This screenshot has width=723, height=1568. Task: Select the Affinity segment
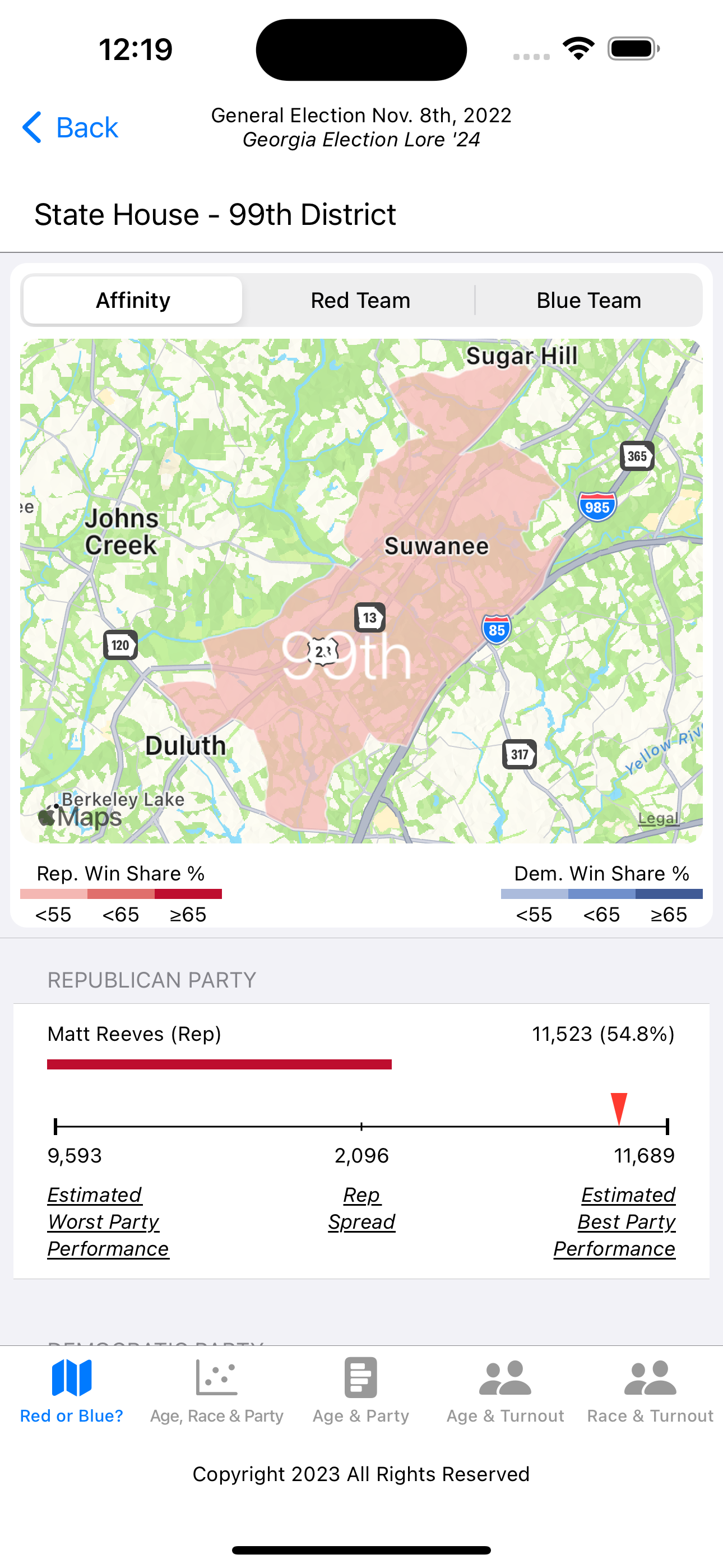(133, 300)
